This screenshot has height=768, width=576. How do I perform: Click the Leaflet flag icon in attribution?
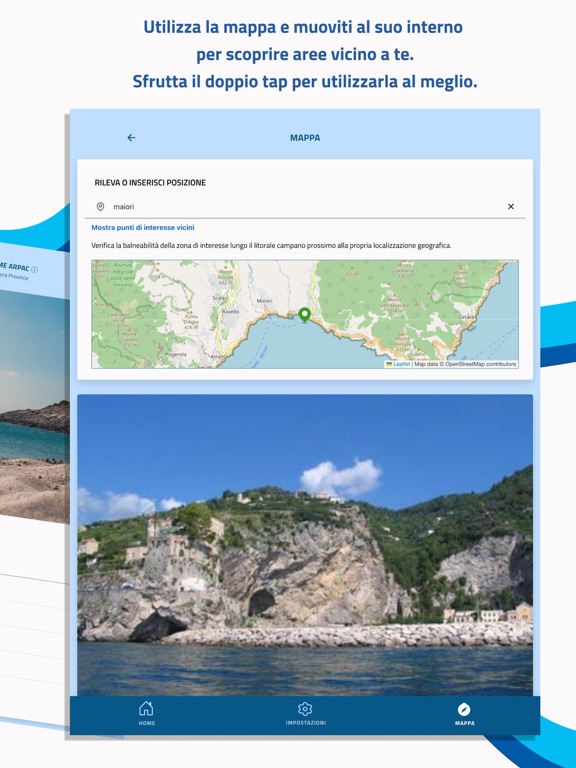[x=389, y=364]
